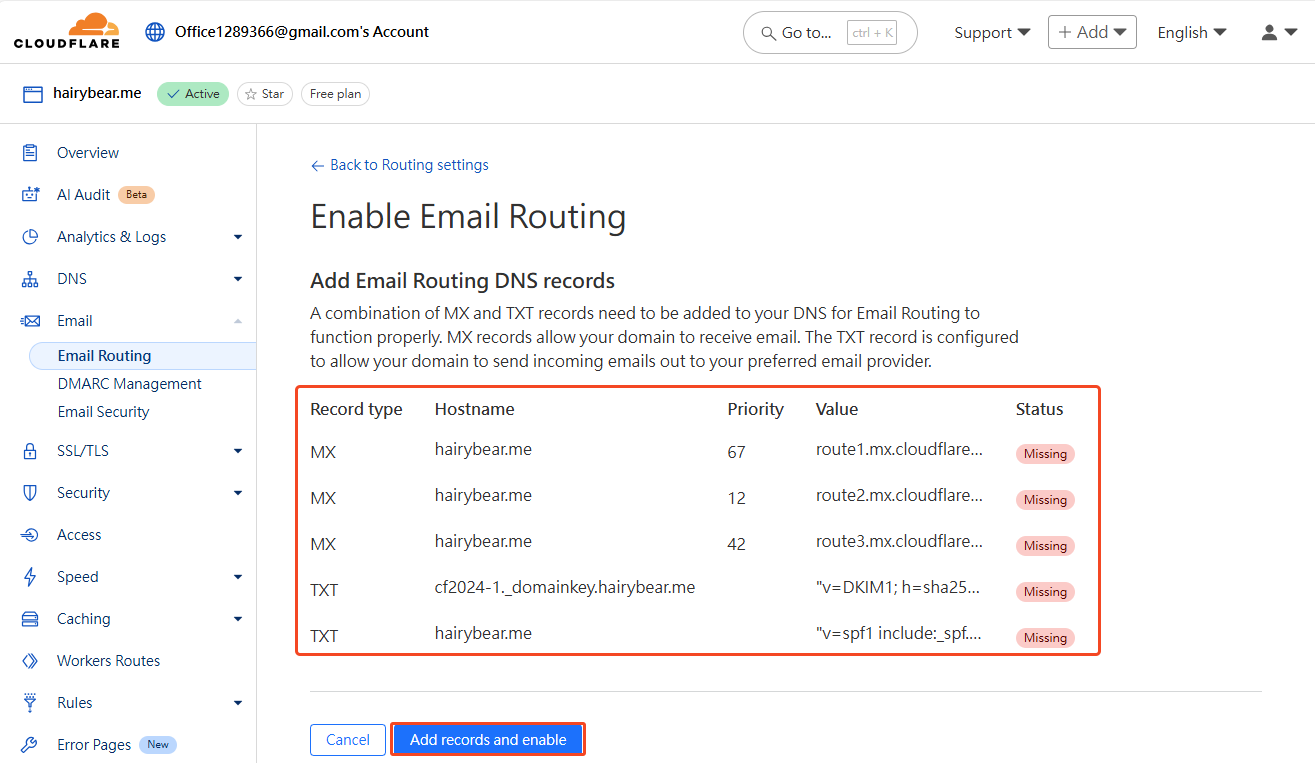
Task: Click the DNS network icon in the sidebar
Action: (28, 278)
